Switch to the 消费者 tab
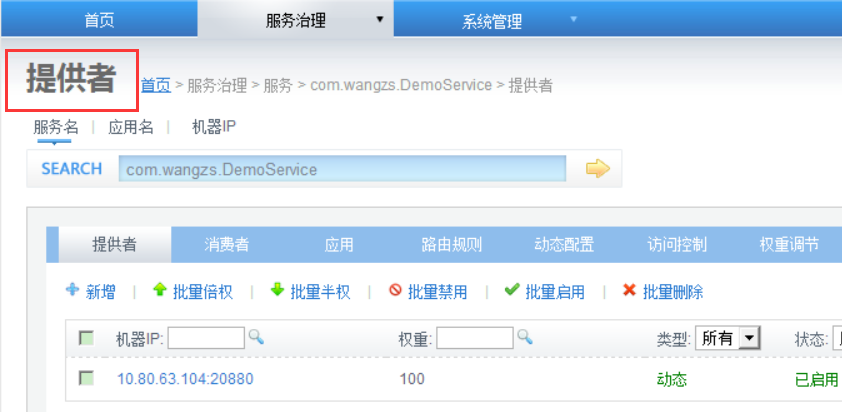The image size is (842, 412). click(227, 245)
